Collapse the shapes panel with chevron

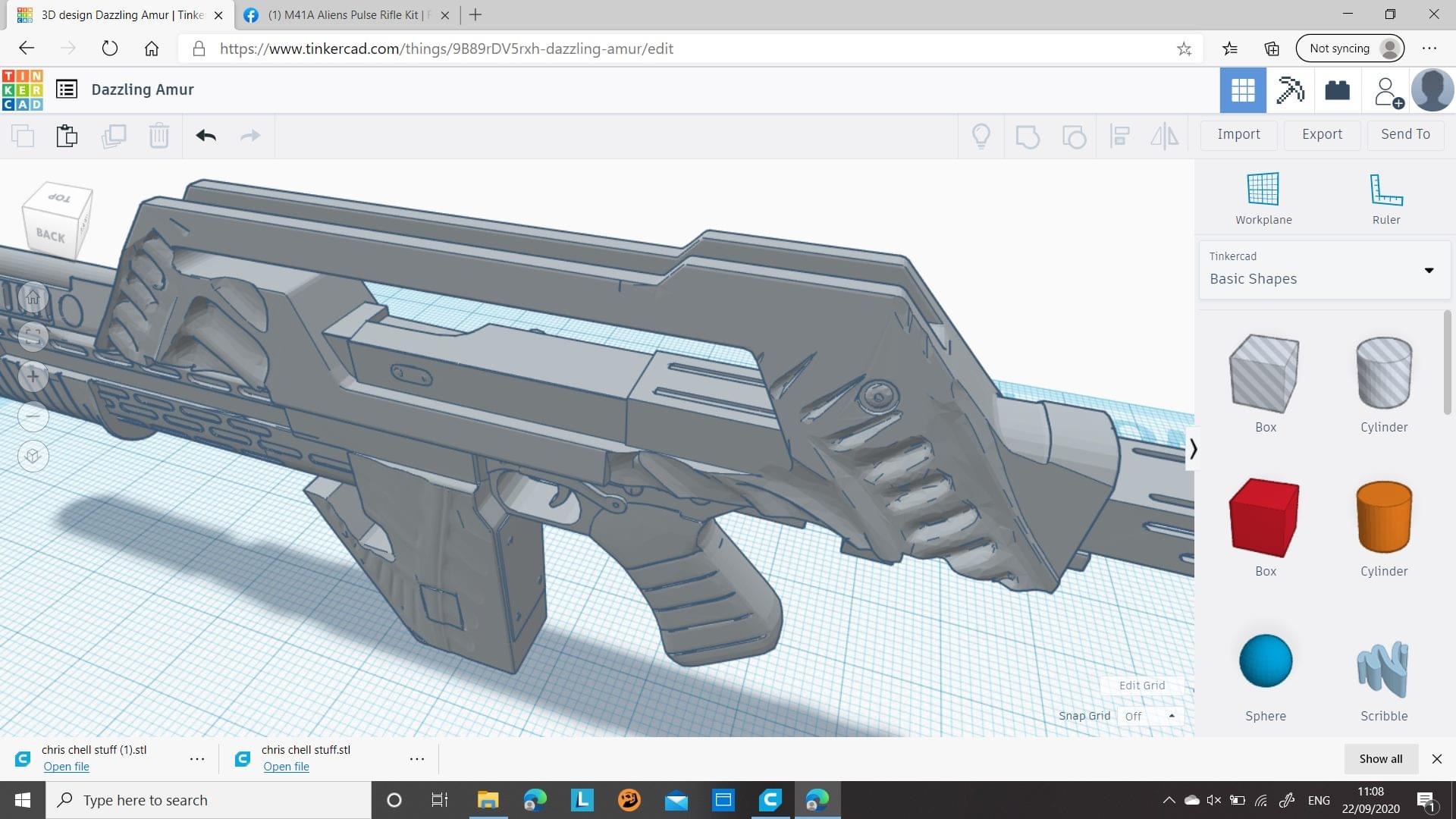tap(1193, 449)
